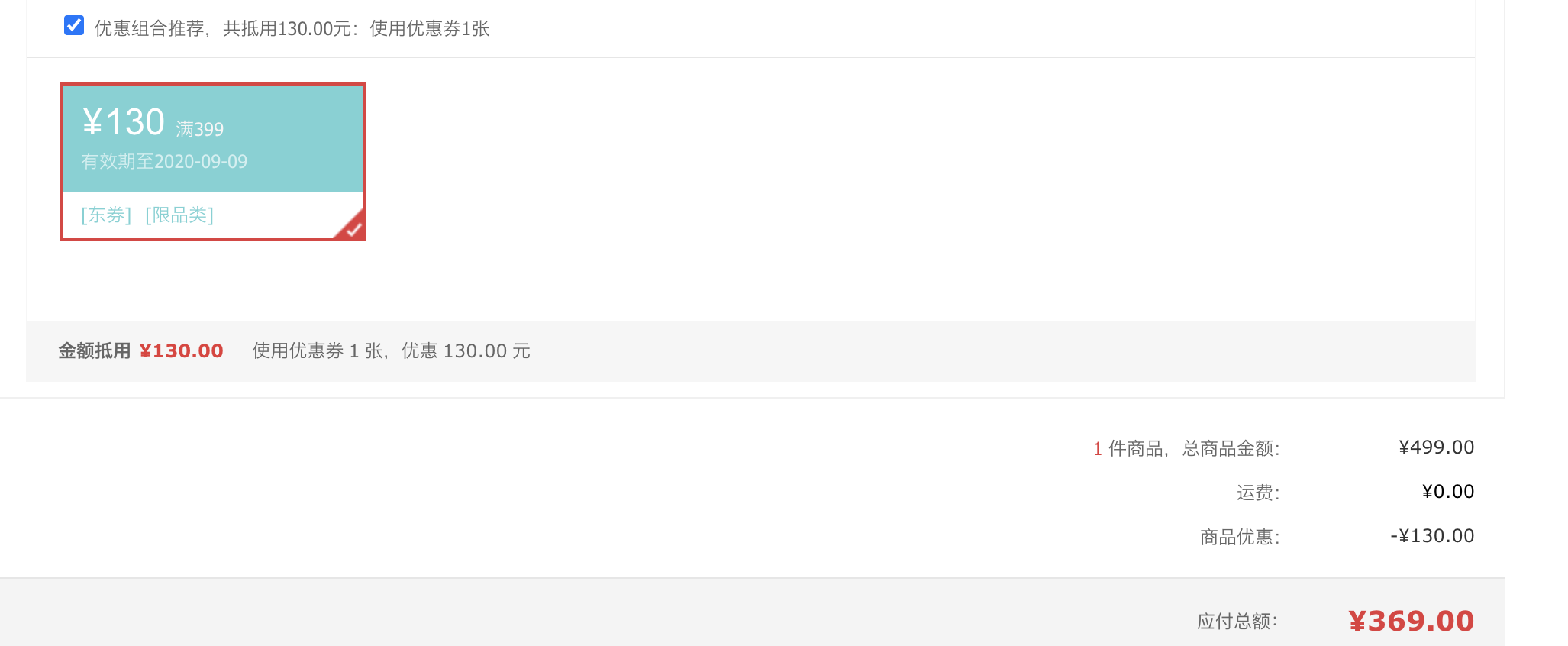Click the 应付总额 payable total label
The width and height of the screenshot is (1568, 646).
[1237, 622]
